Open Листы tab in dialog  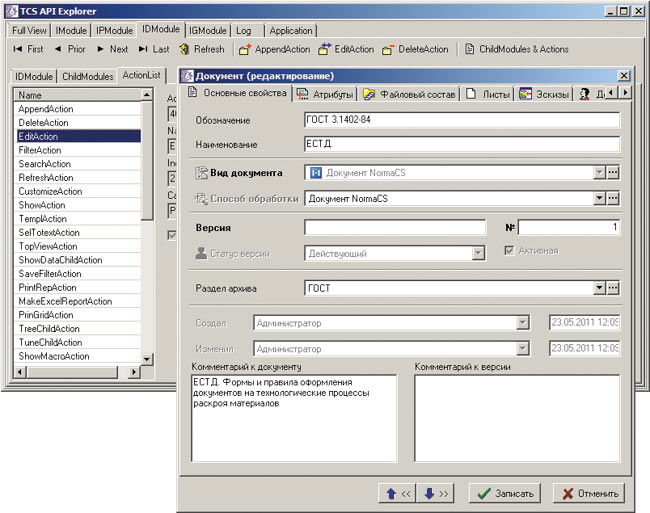(x=488, y=94)
